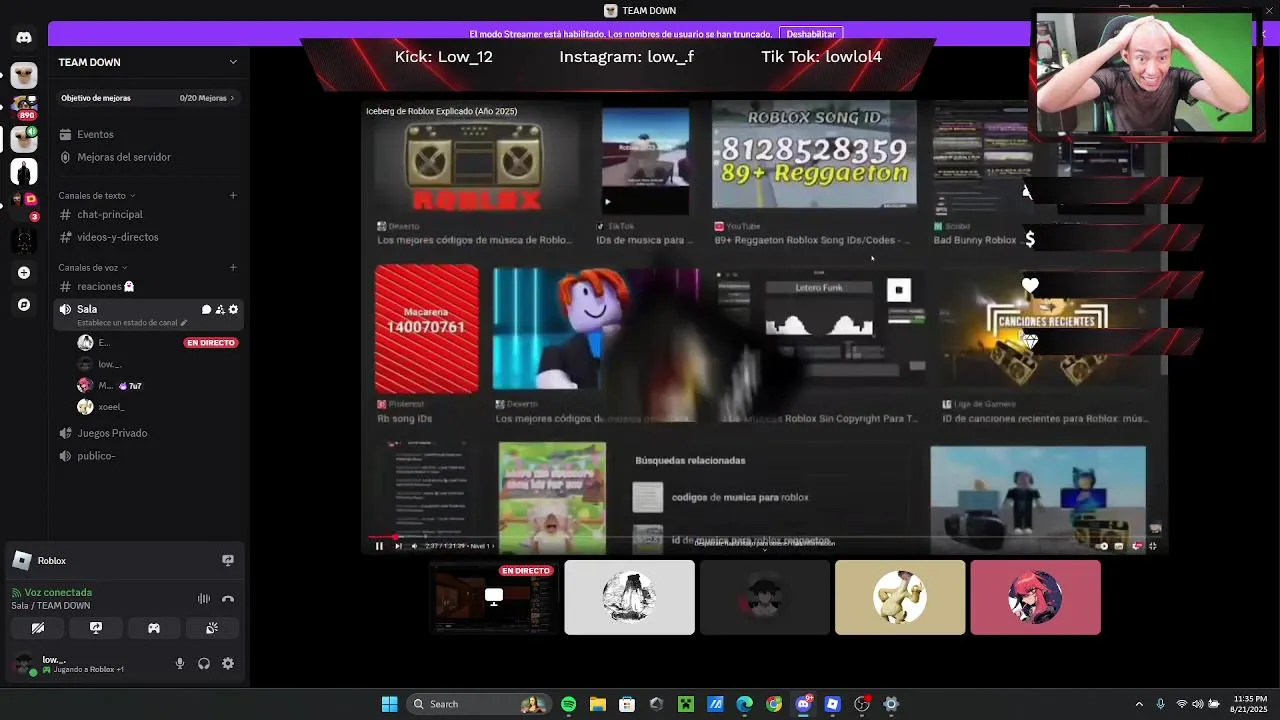The image size is (1280, 720).
Task: Select the dark gray participant tile
Action: point(764,598)
